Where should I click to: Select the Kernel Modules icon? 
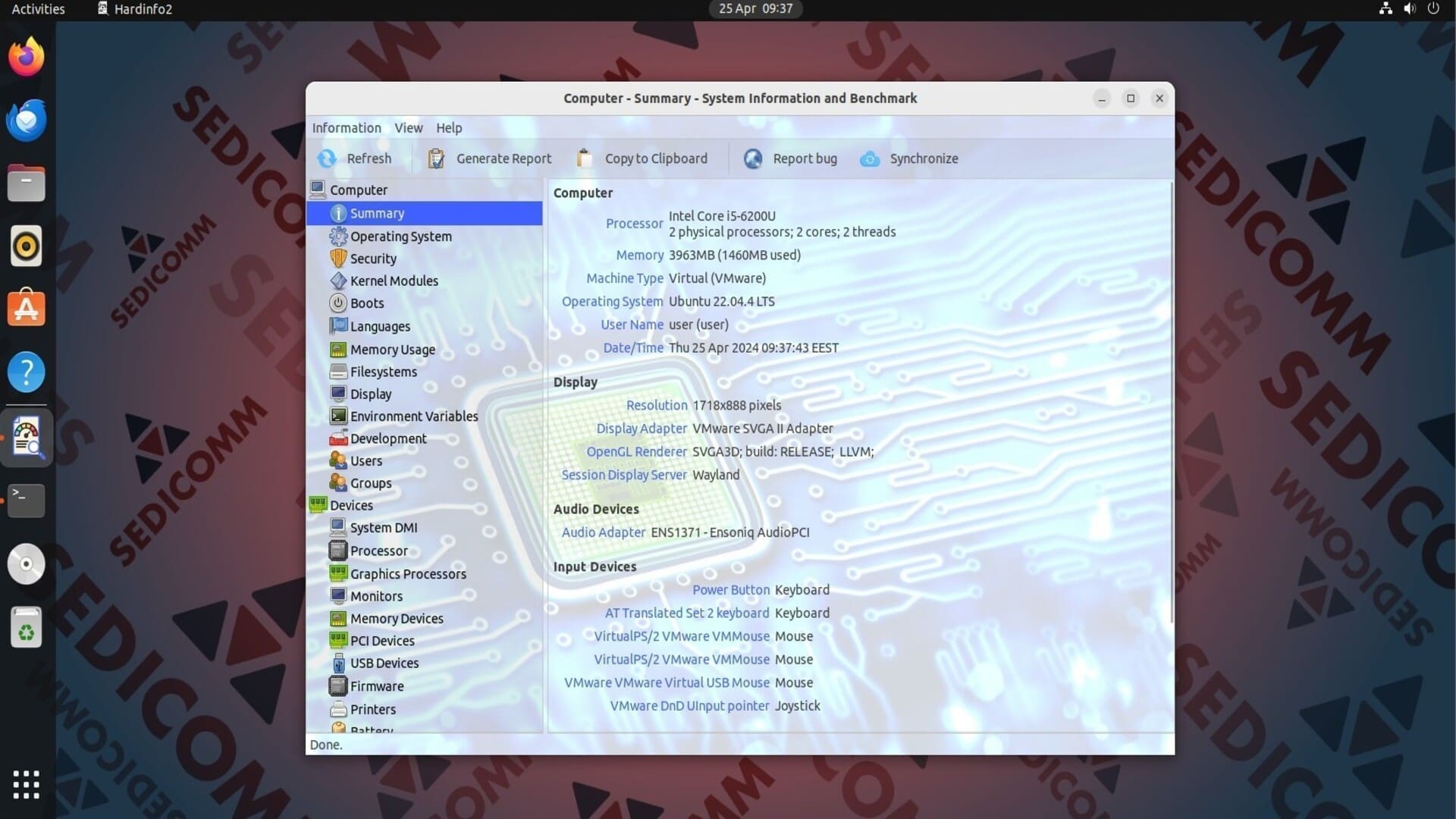tap(338, 281)
